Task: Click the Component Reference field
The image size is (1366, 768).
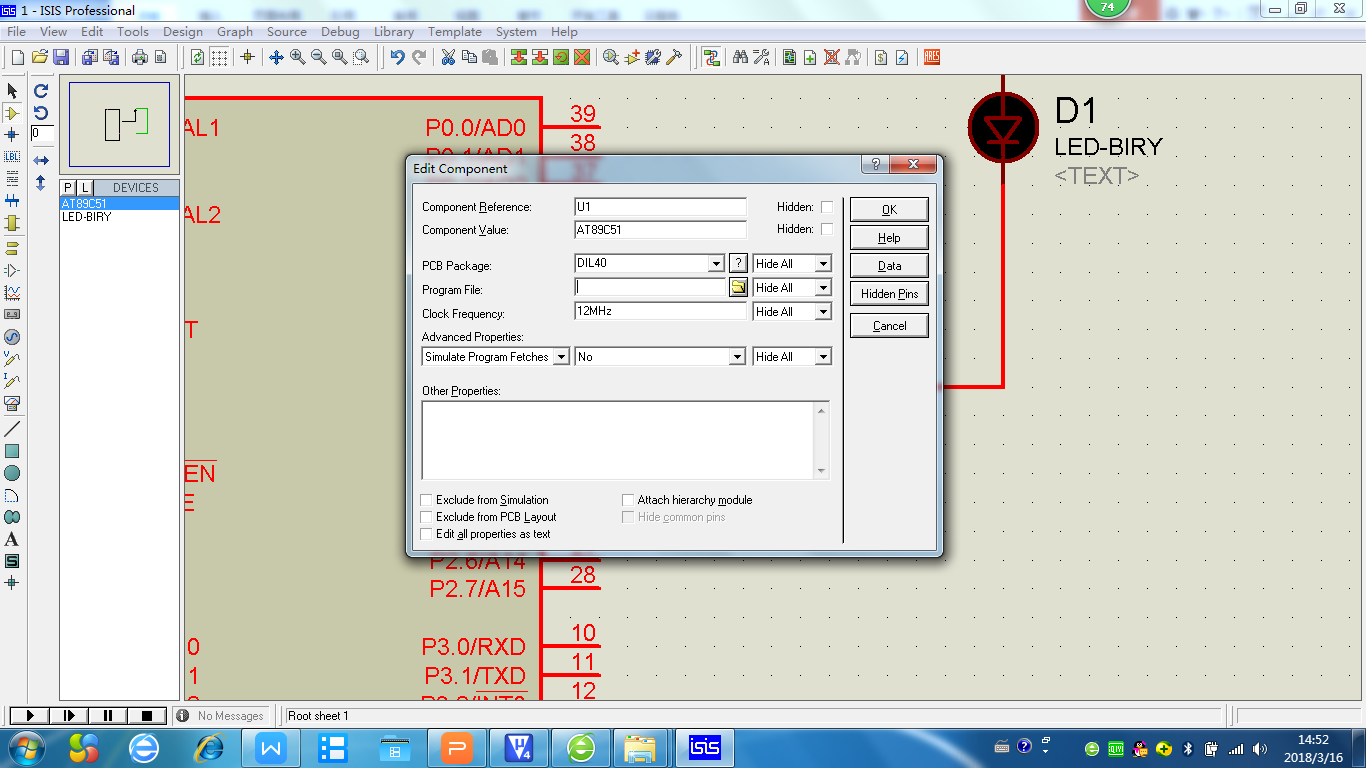Action: (x=660, y=207)
